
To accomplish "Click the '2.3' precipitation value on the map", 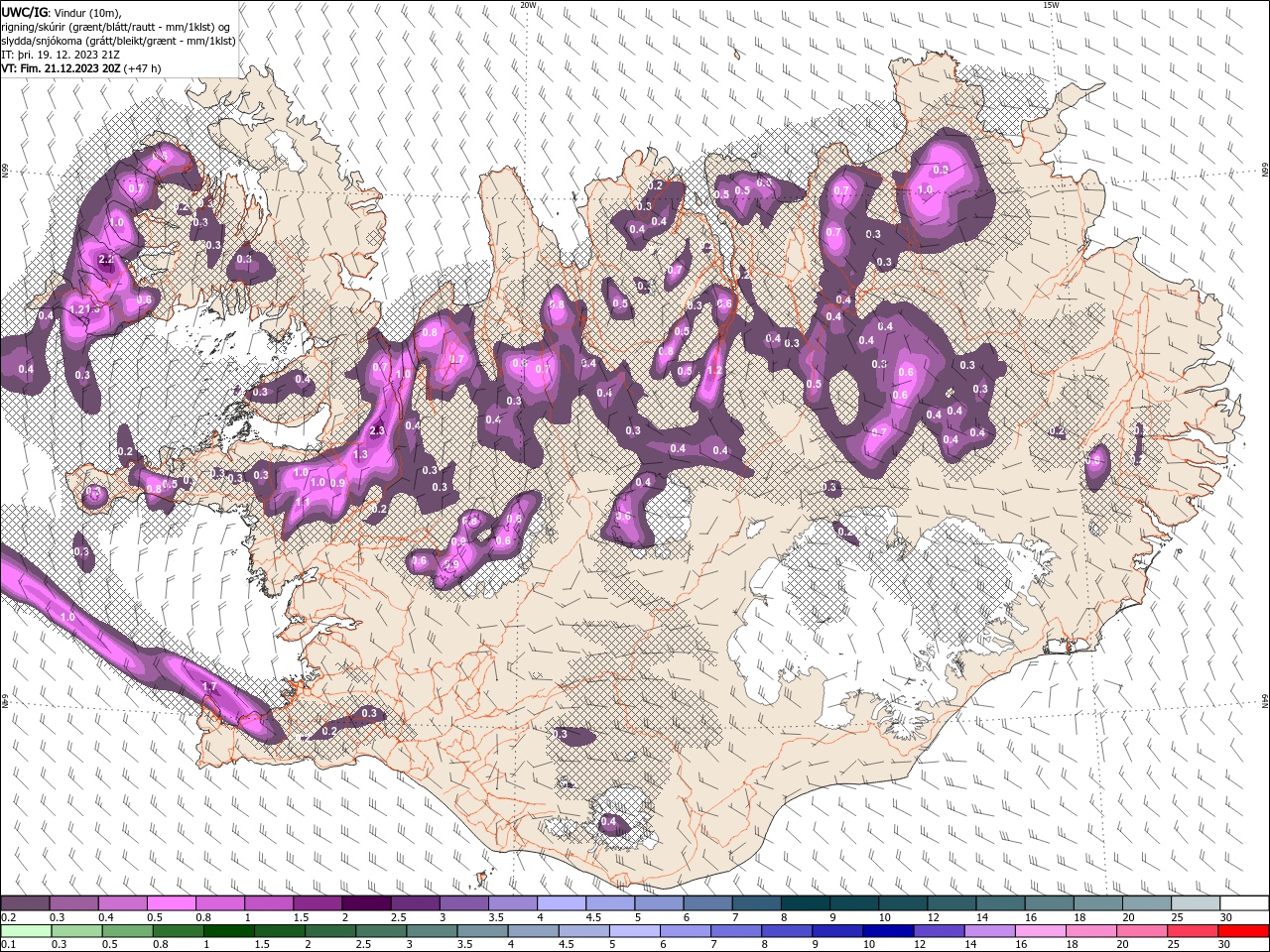I will tap(376, 430).
